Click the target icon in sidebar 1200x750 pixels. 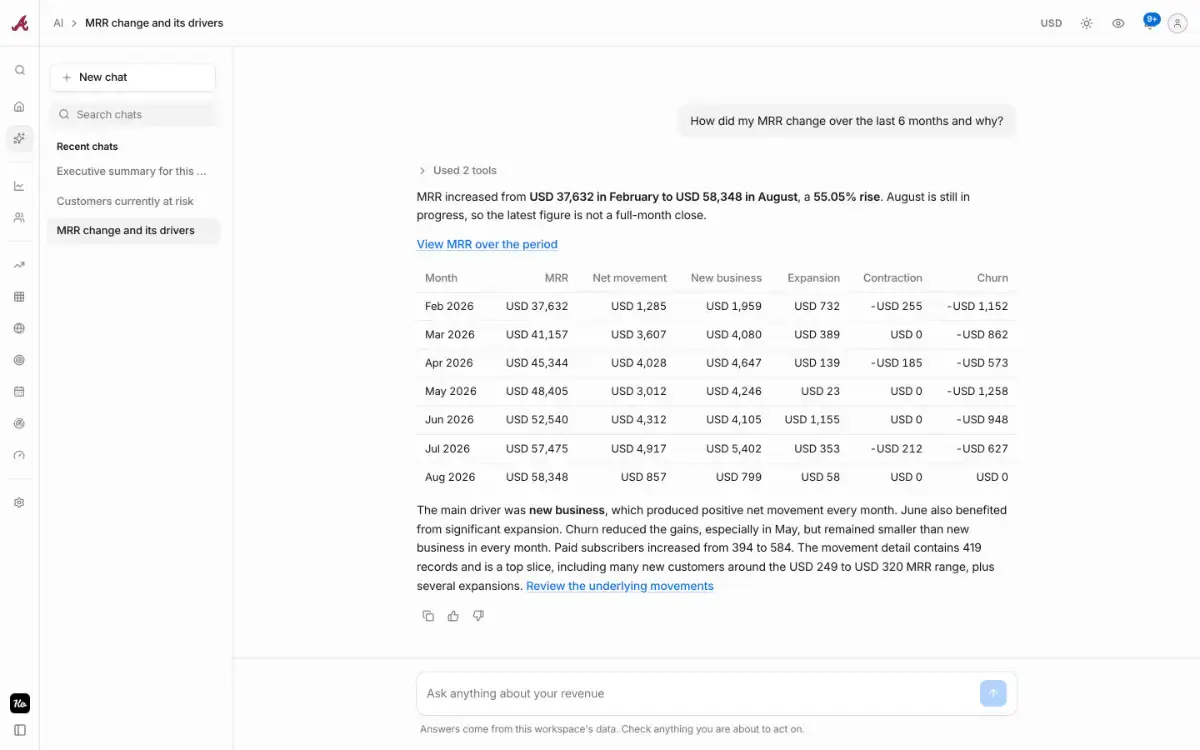(19, 360)
